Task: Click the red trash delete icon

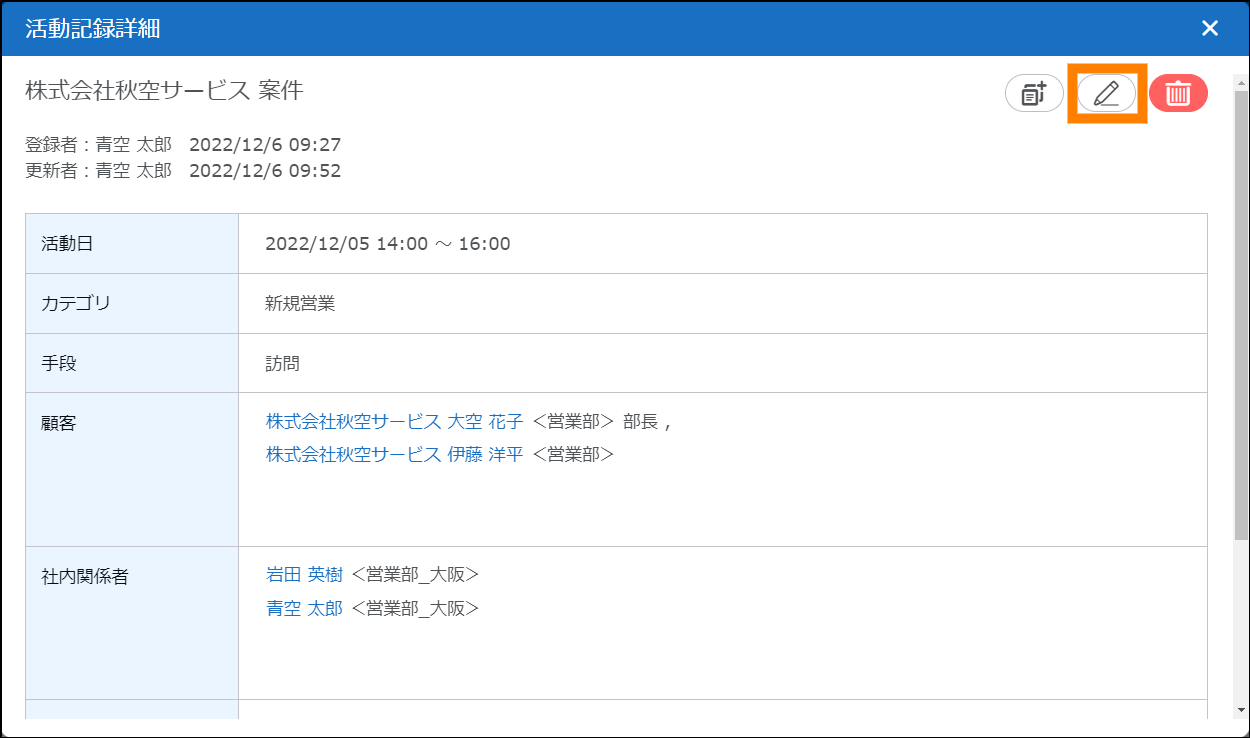Action: click(1178, 93)
